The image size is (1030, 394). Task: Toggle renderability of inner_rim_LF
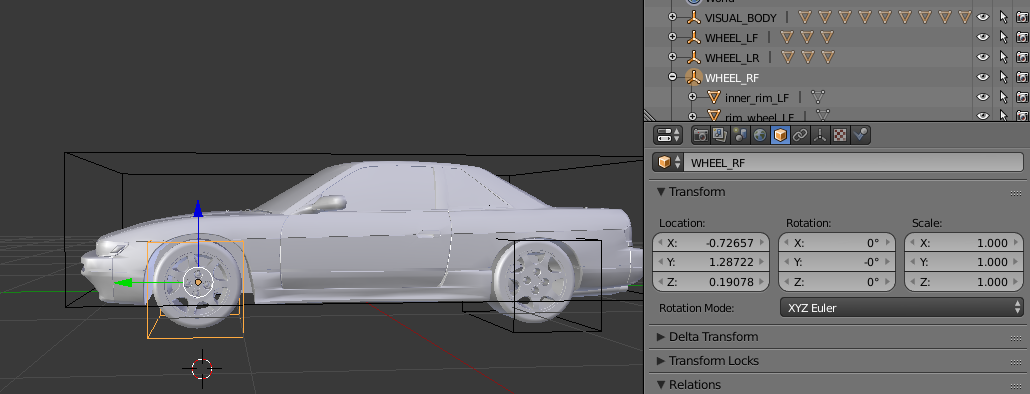click(x=1022, y=97)
